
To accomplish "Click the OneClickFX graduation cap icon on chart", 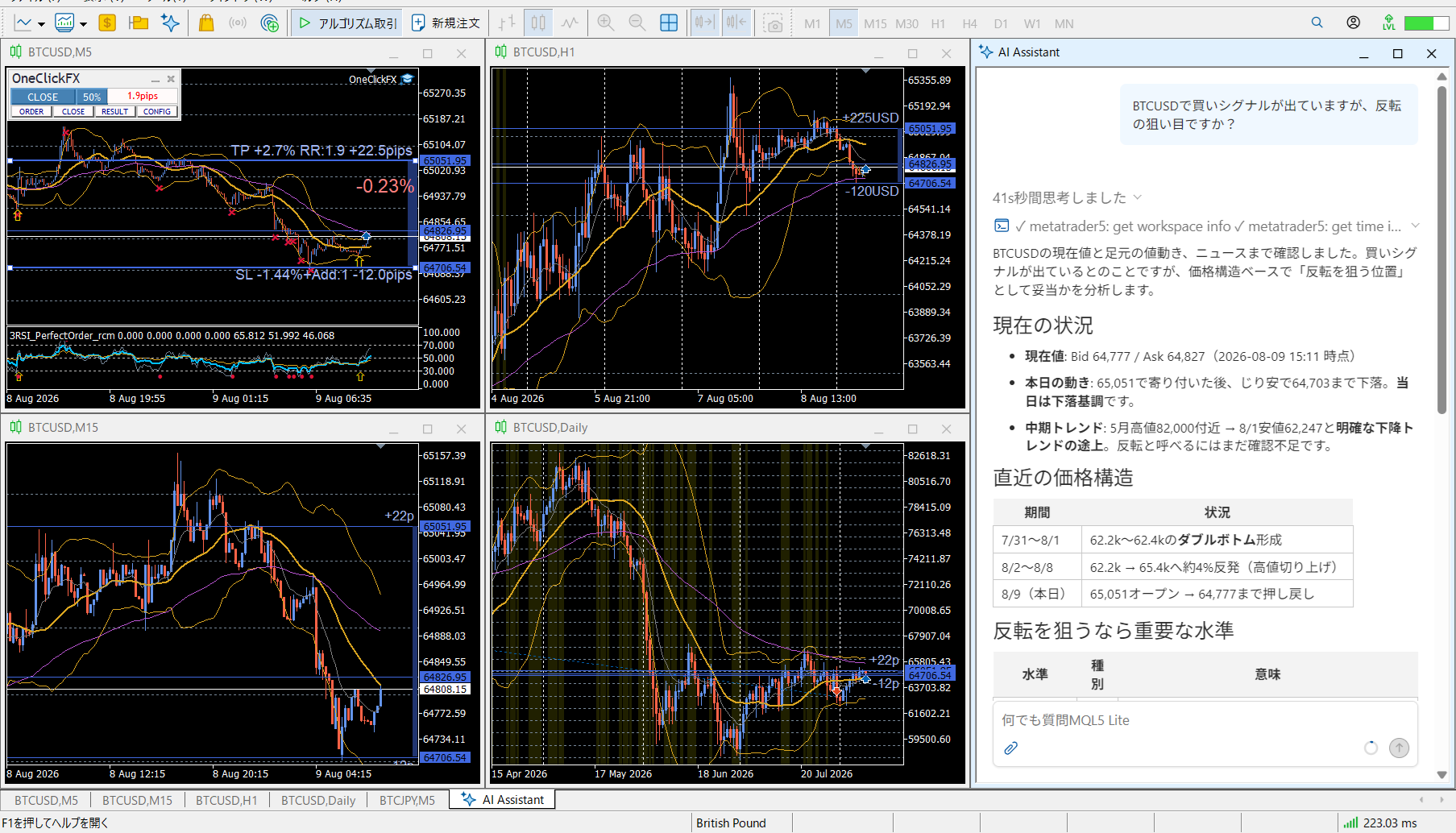I will (407, 79).
